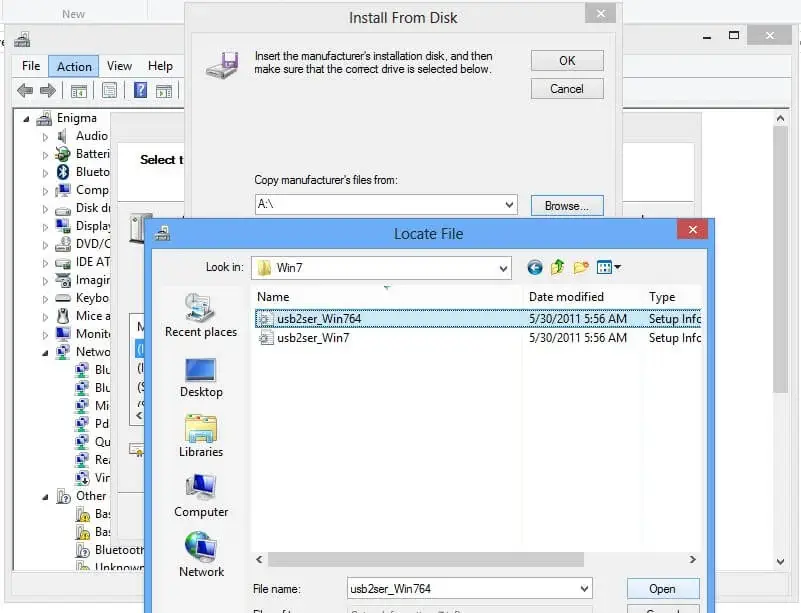Open the Action menu
Viewport: 801px width, 613px height.
[73, 66]
